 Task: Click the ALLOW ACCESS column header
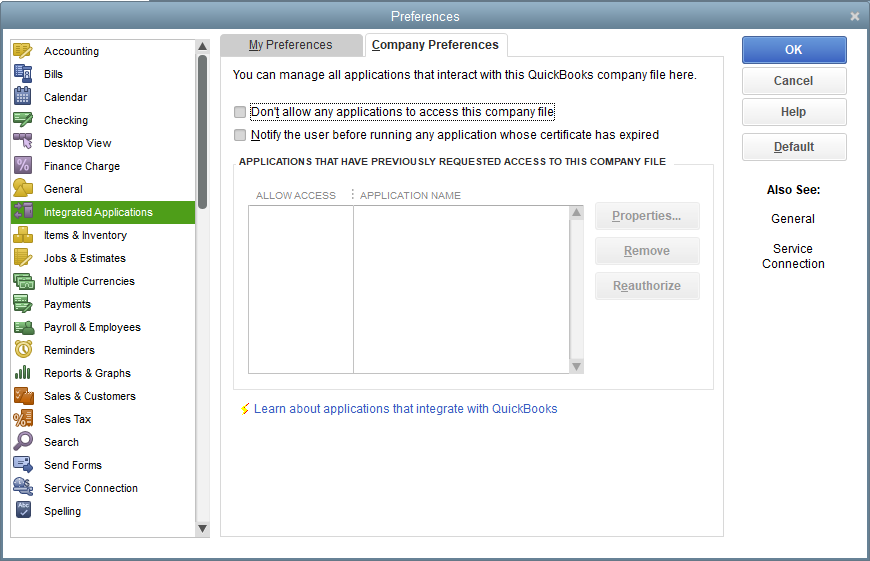click(x=296, y=196)
